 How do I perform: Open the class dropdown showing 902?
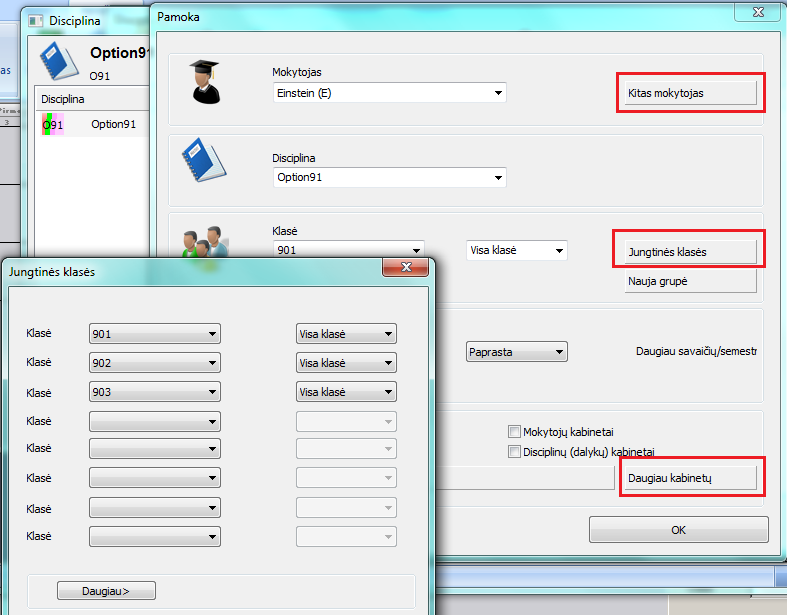pyautogui.click(x=154, y=363)
